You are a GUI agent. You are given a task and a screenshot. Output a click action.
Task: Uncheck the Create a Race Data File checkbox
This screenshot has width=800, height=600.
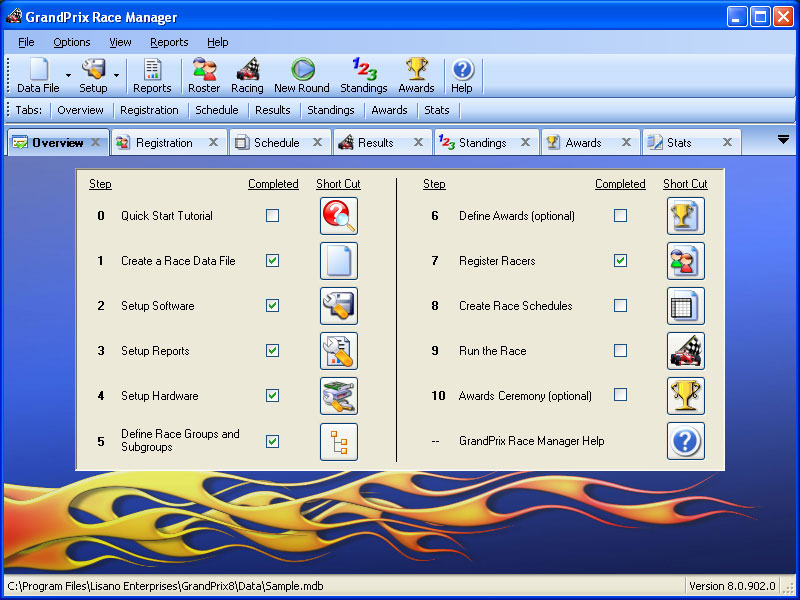pos(272,261)
